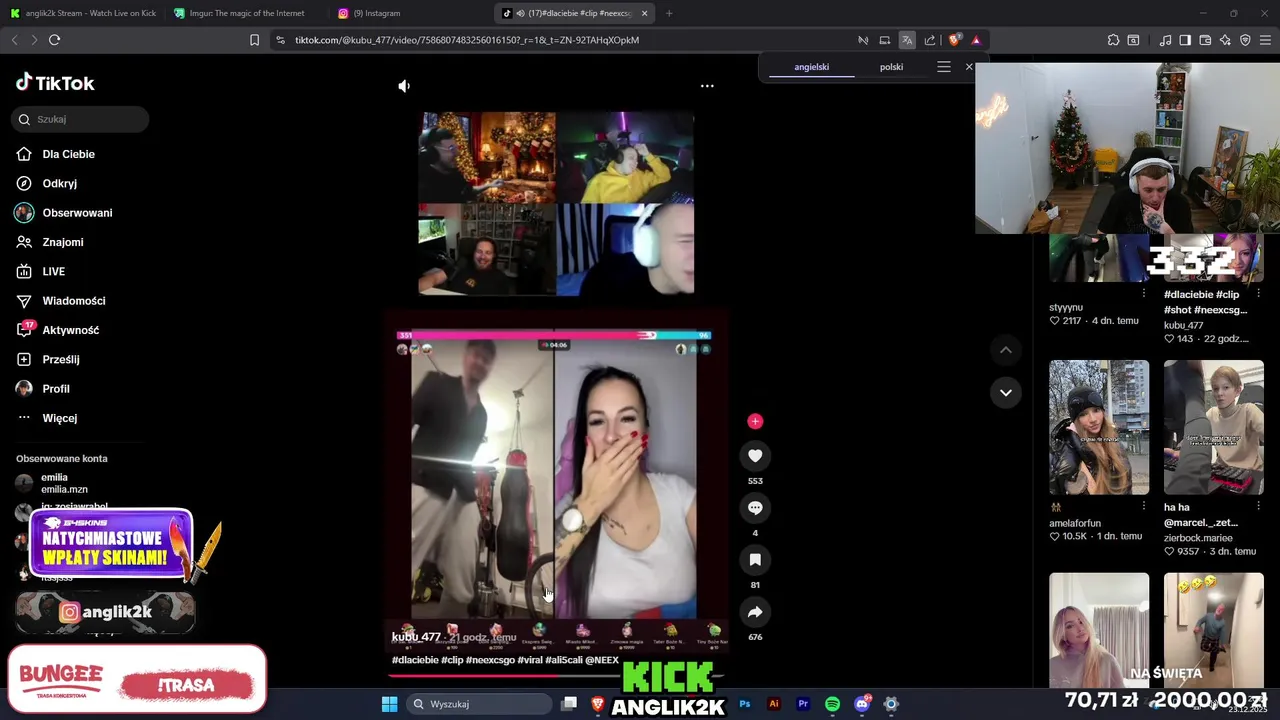This screenshot has width=1280, height=720.
Task: Open Brave VPN shield icon
Action: coord(1245,40)
